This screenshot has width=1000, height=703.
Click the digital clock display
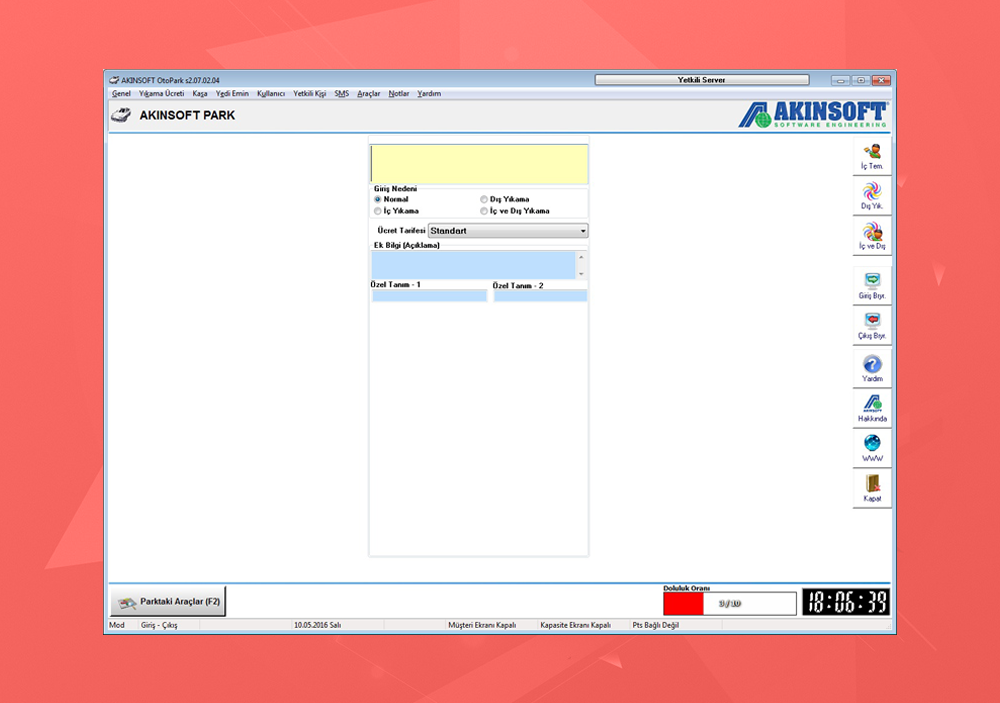(x=846, y=602)
